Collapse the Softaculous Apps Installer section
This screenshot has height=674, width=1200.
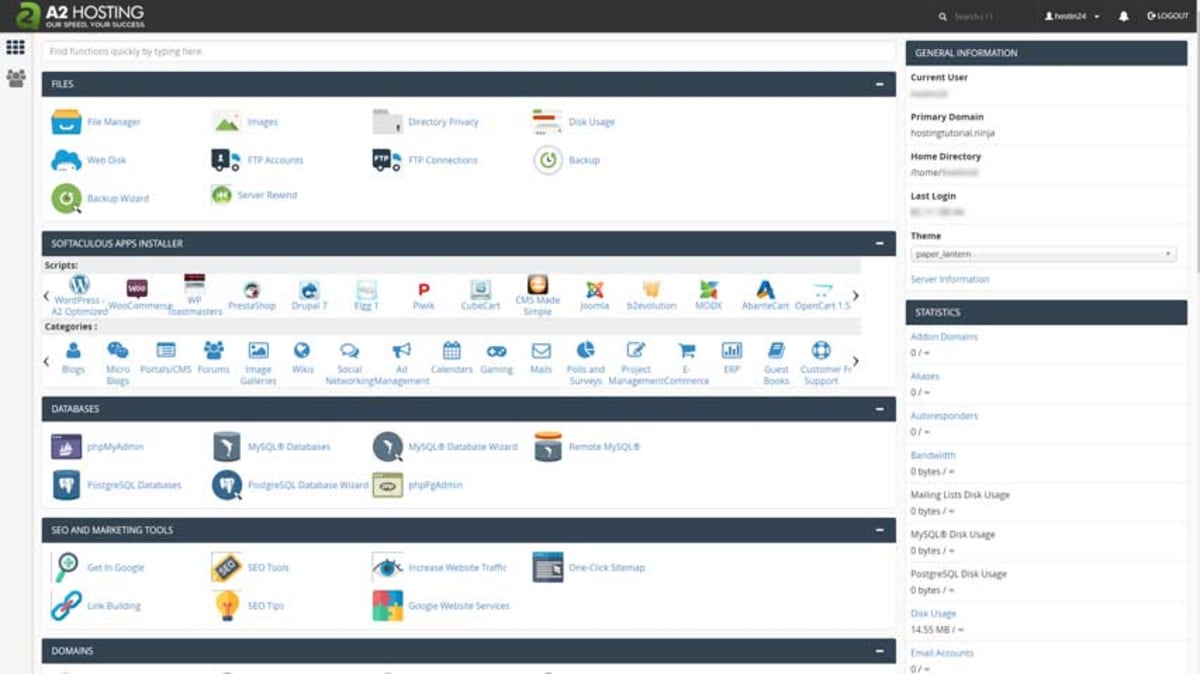(880, 243)
